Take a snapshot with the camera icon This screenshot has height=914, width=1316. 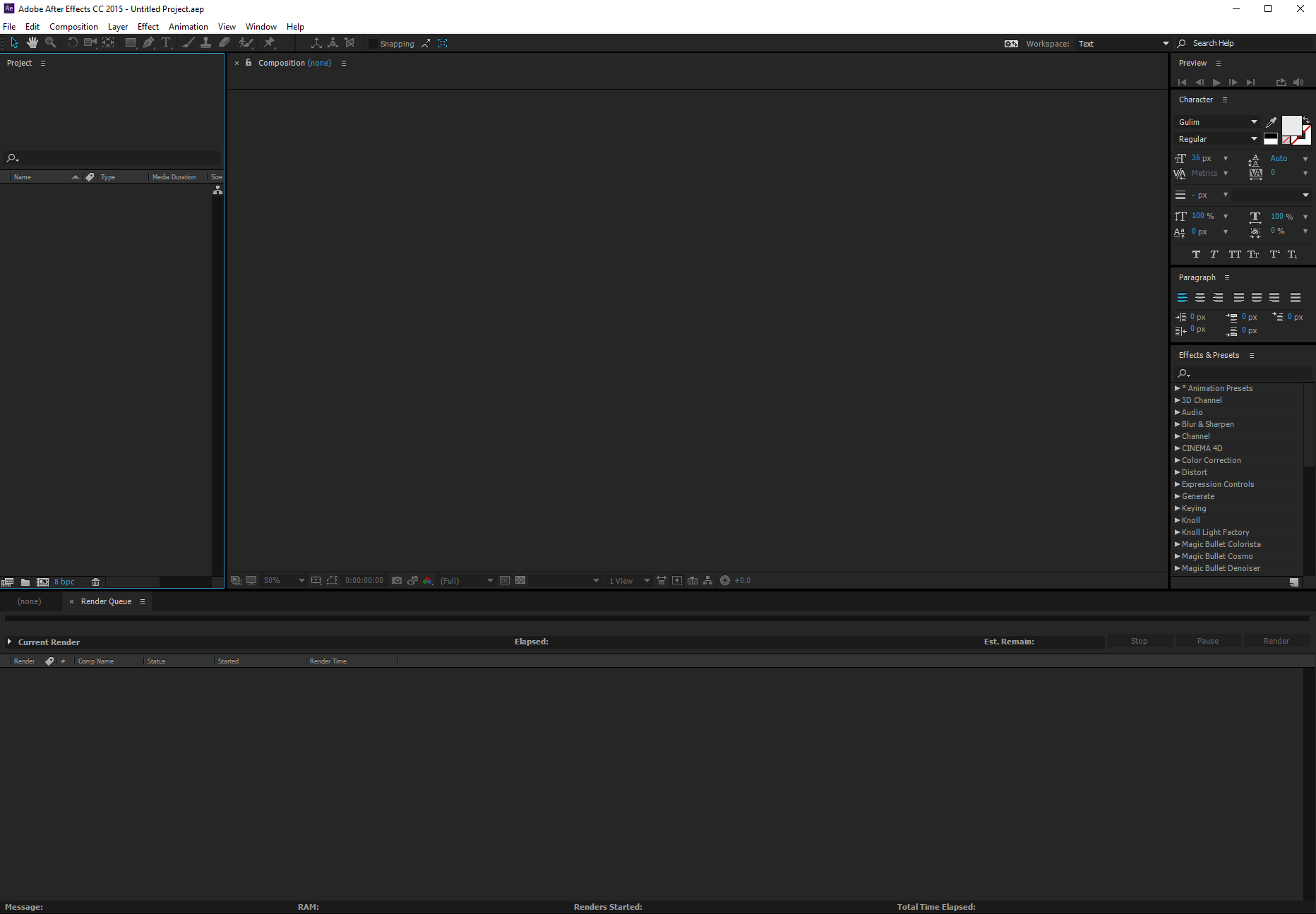[x=397, y=581]
